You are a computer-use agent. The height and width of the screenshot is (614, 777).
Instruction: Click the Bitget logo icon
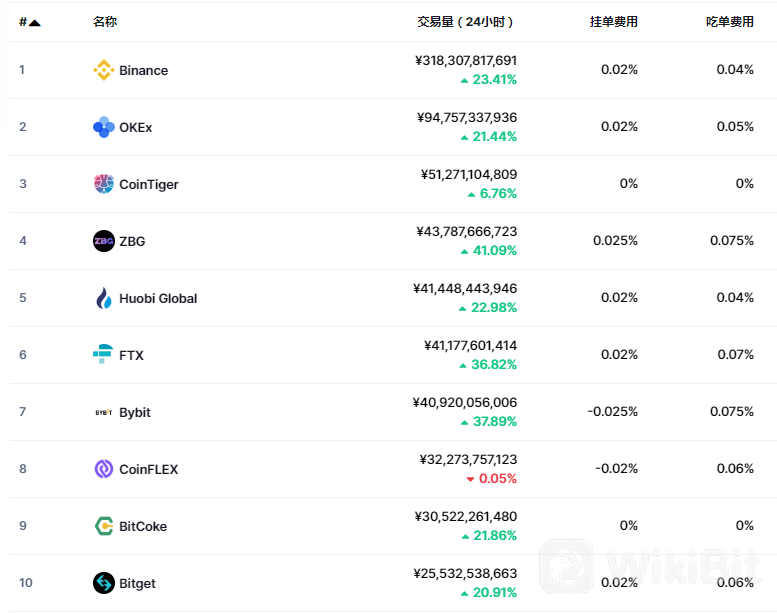104,583
